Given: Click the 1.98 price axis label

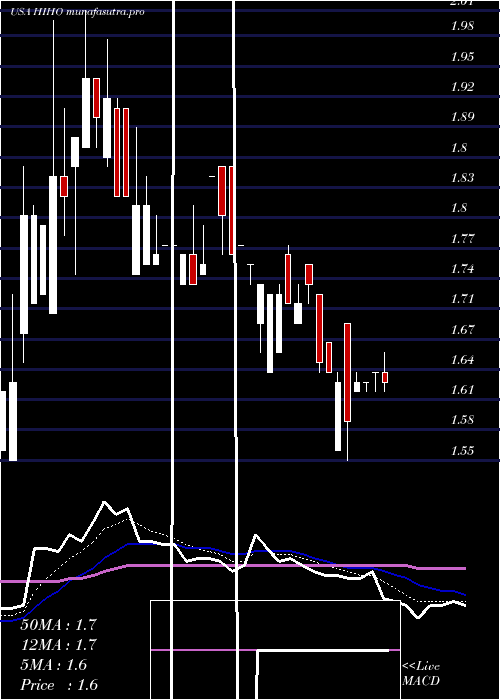Looking at the screenshot, I should click(x=462, y=26).
